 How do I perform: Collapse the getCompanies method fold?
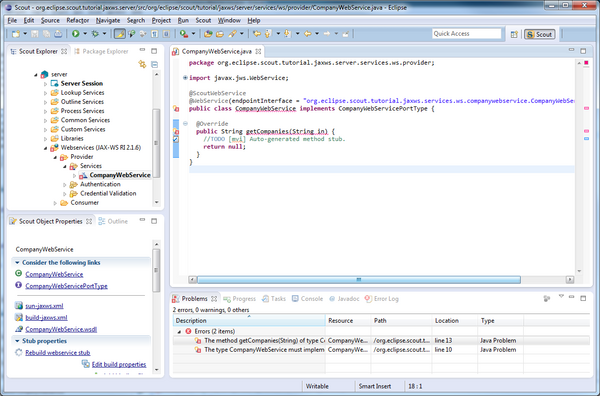click(x=185, y=124)
